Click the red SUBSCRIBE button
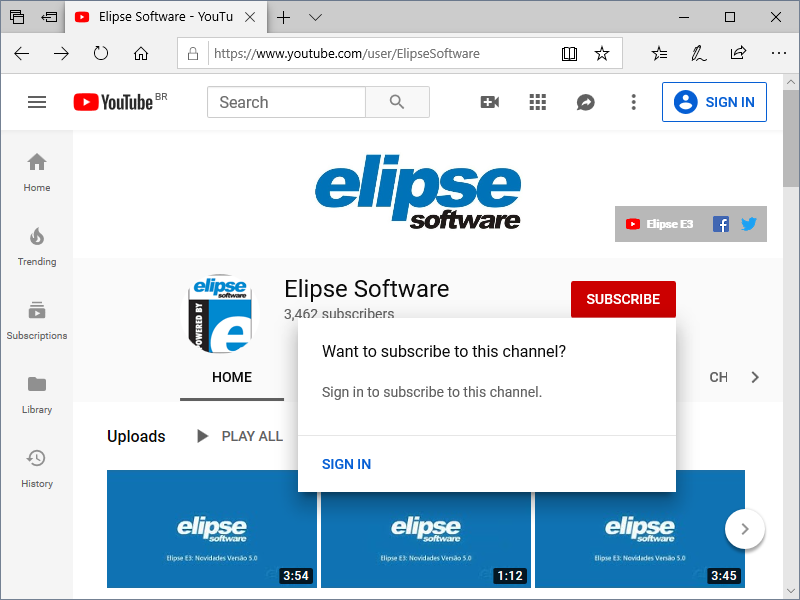800x600 pixels. [623, 299]
